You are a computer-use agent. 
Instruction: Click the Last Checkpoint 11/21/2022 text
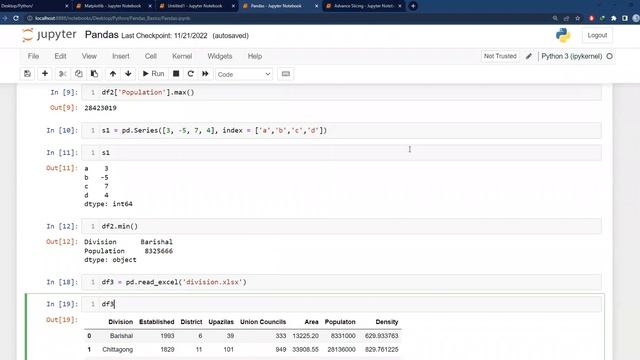click(x=164, y=36)
